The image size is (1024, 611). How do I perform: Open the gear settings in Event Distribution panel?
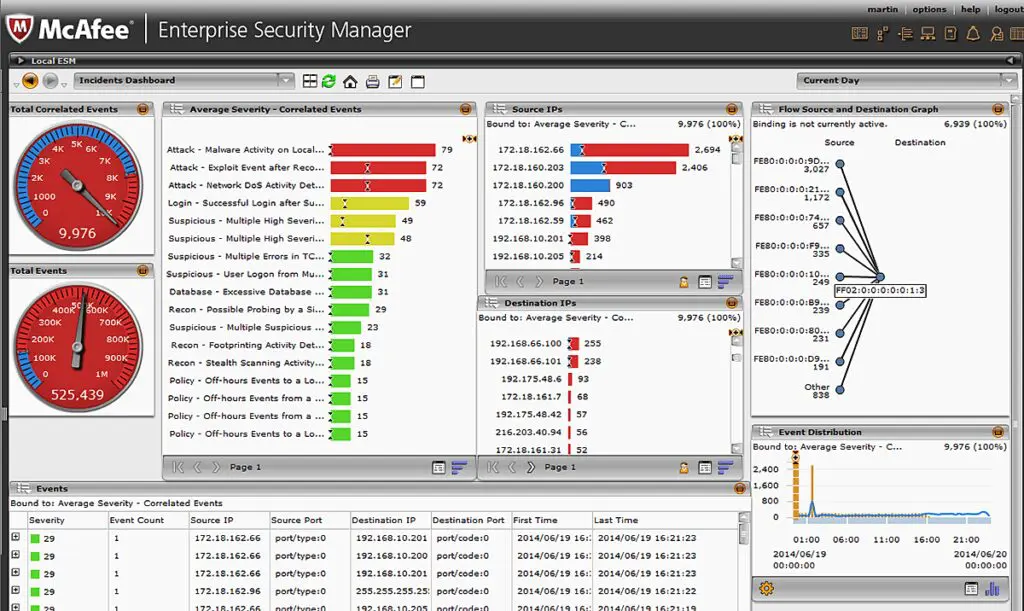[x=766, y=589]
